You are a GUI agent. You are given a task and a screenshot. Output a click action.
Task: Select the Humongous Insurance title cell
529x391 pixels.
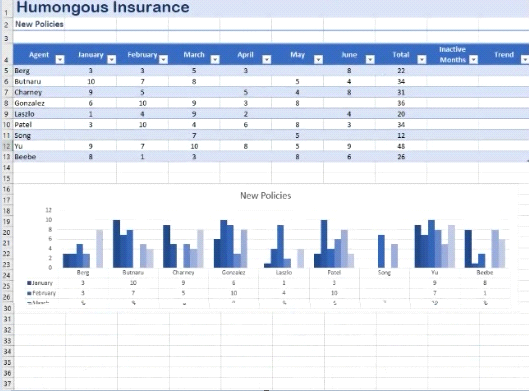tap(103, 7)
